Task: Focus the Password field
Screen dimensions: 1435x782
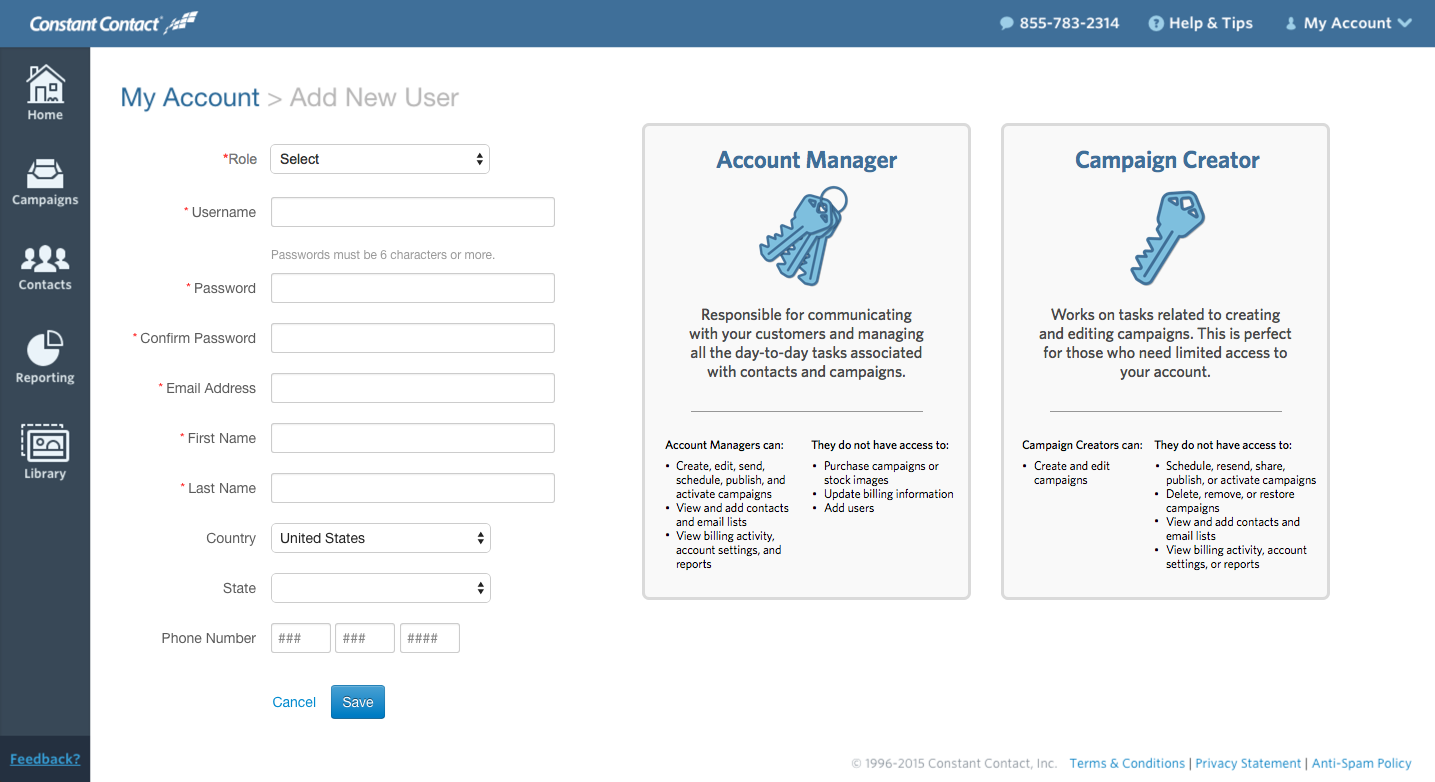Action: [413, 288]
